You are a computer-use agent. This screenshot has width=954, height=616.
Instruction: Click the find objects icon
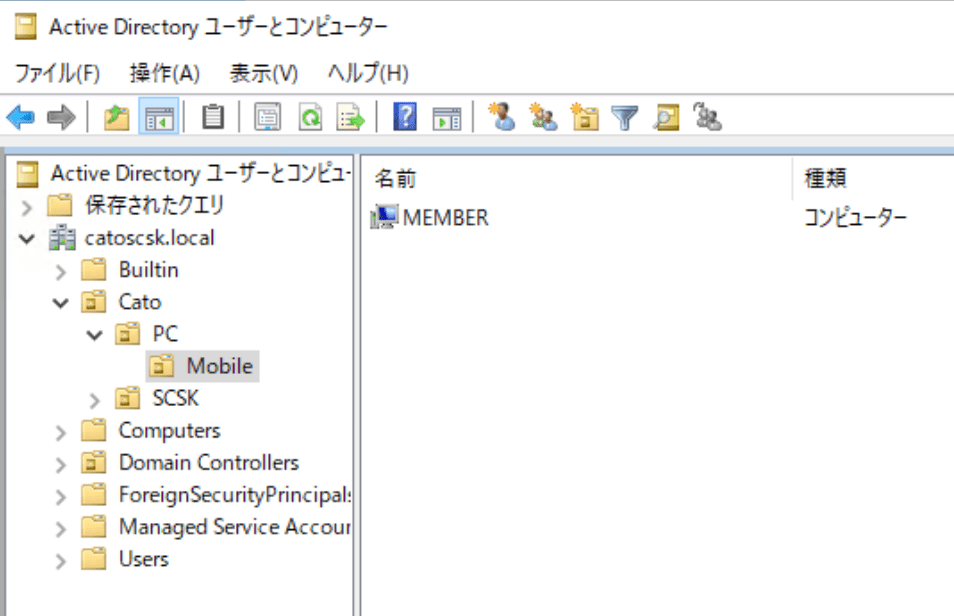pyautogui.click(x=666, y=118)
